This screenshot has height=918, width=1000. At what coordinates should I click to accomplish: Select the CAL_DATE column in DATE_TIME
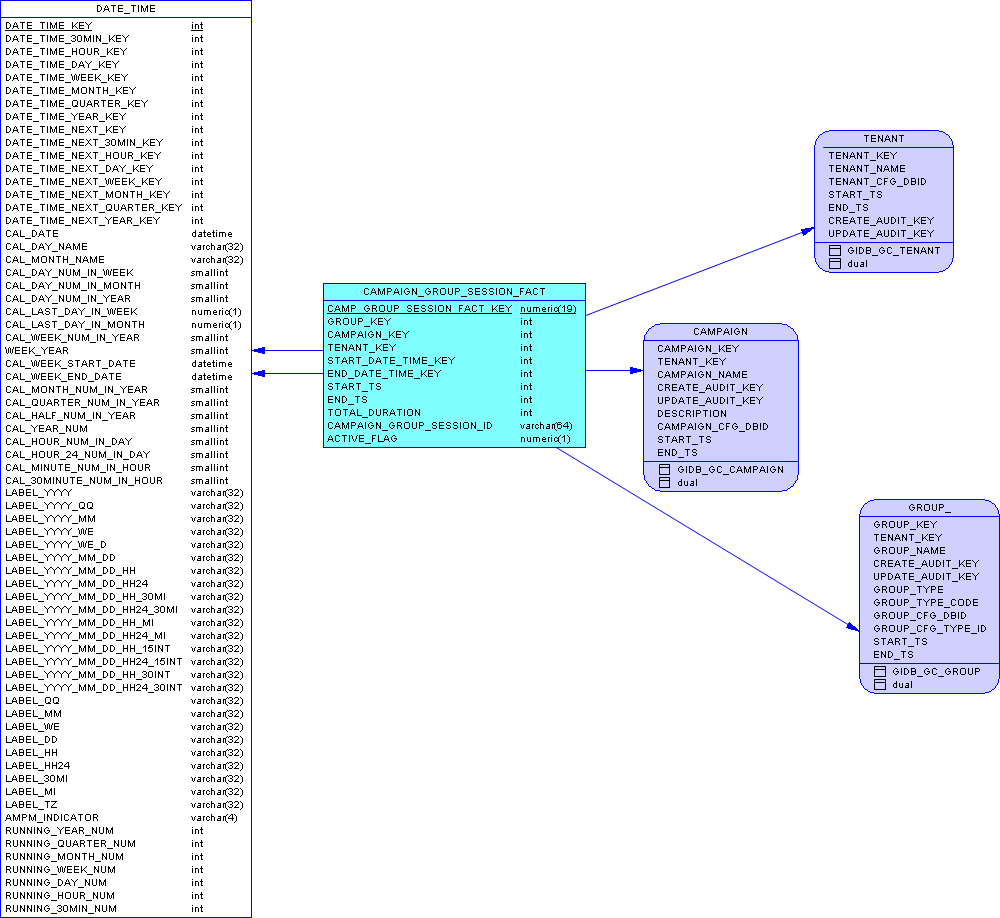click(x=32, y=233)
